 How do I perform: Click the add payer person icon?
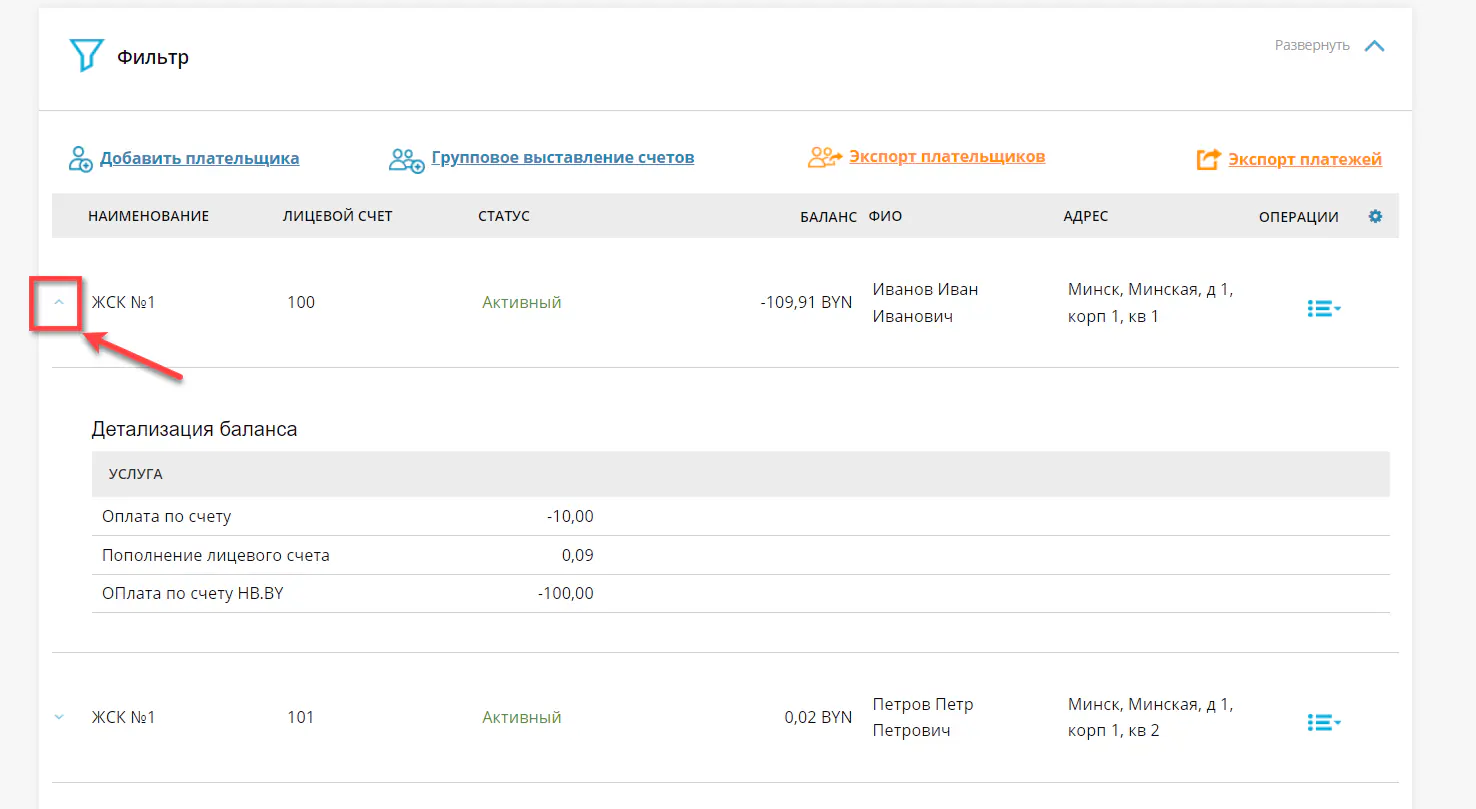click(81, 159)
